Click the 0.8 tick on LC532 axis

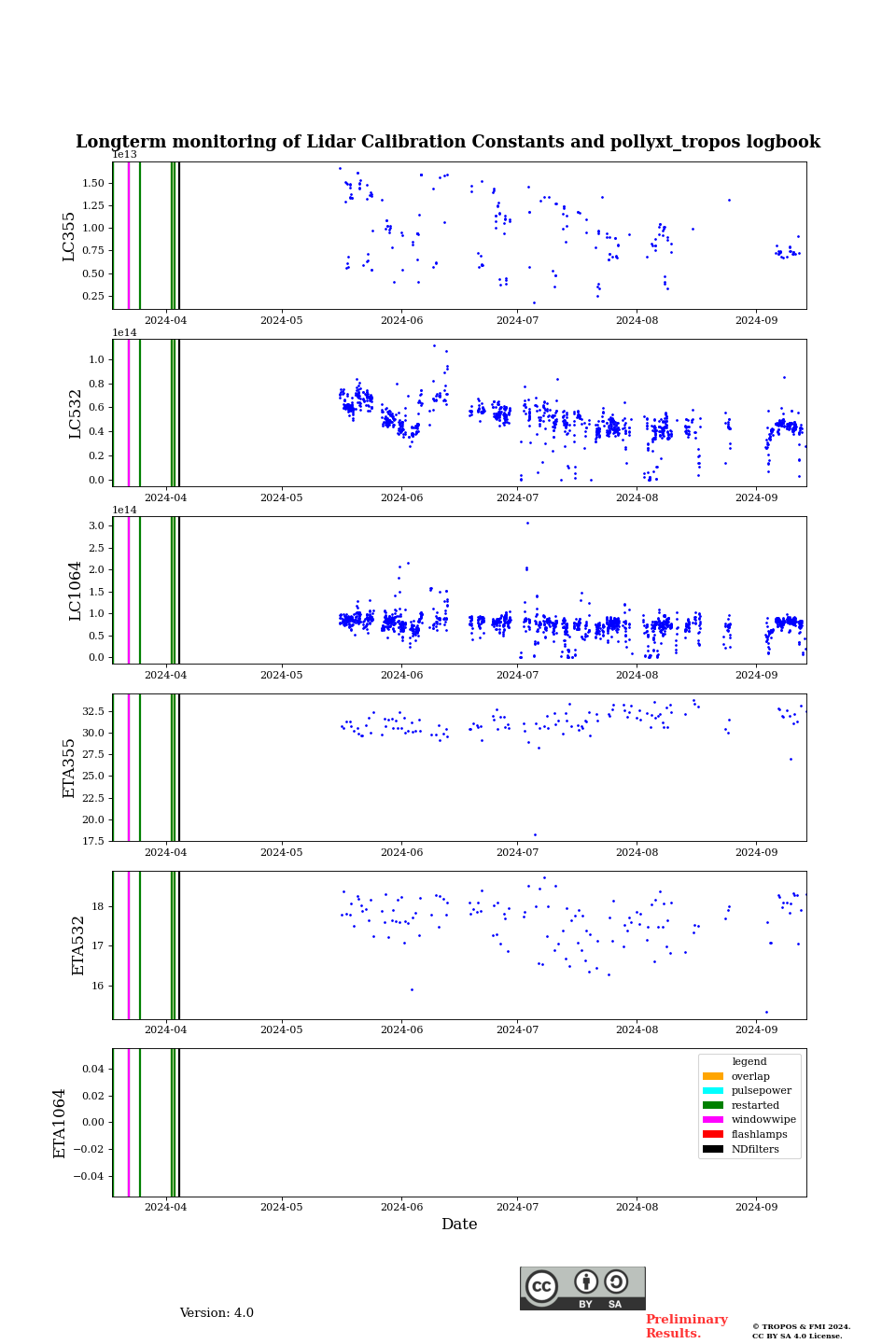click(97, 384)
